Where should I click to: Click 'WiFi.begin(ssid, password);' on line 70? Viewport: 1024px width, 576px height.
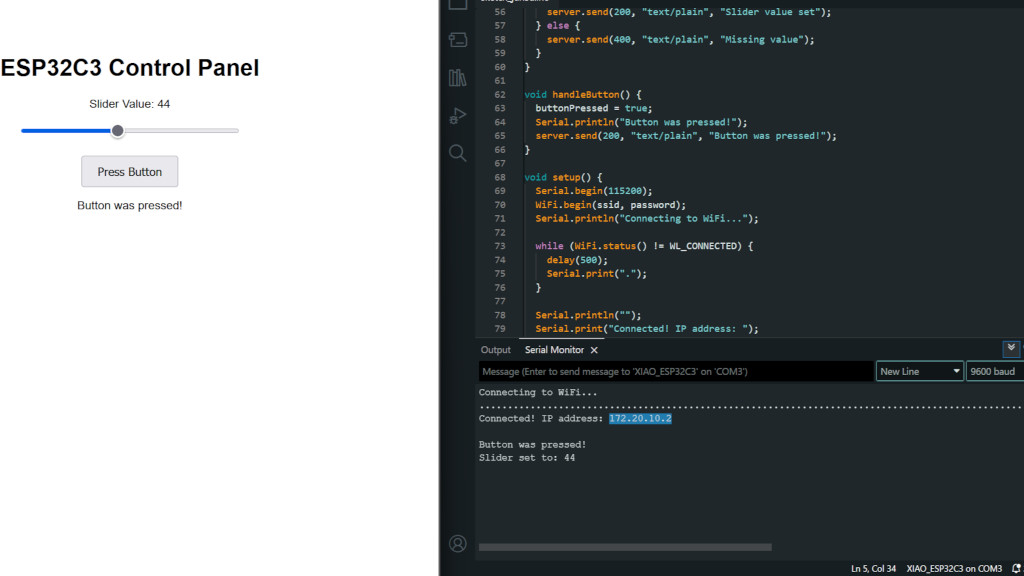click(x=611, y=204)
